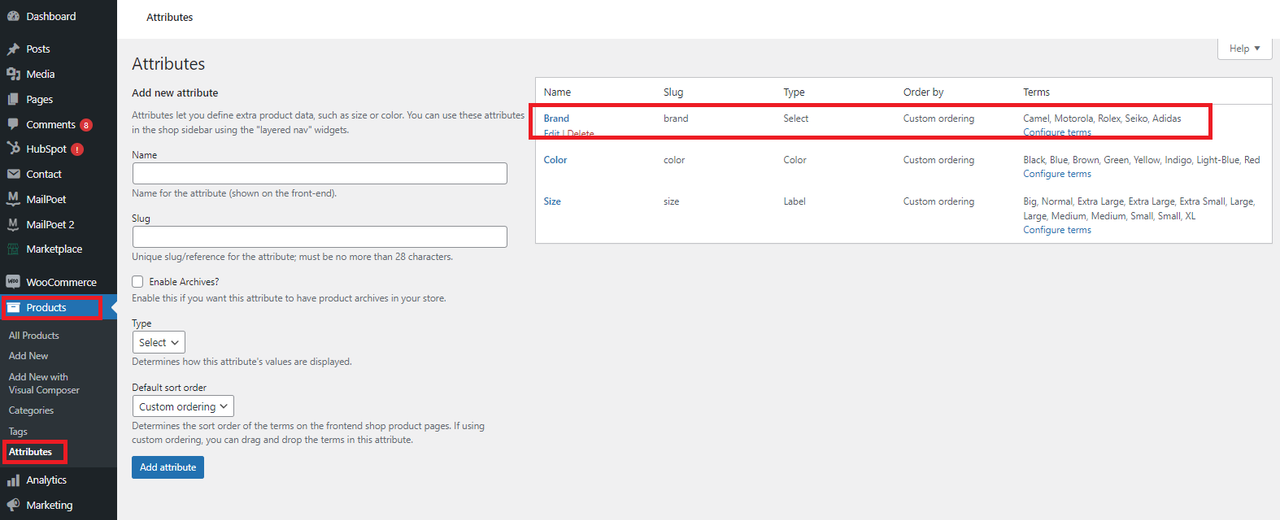Configure terms for Brand attribute

(1057, 132)
